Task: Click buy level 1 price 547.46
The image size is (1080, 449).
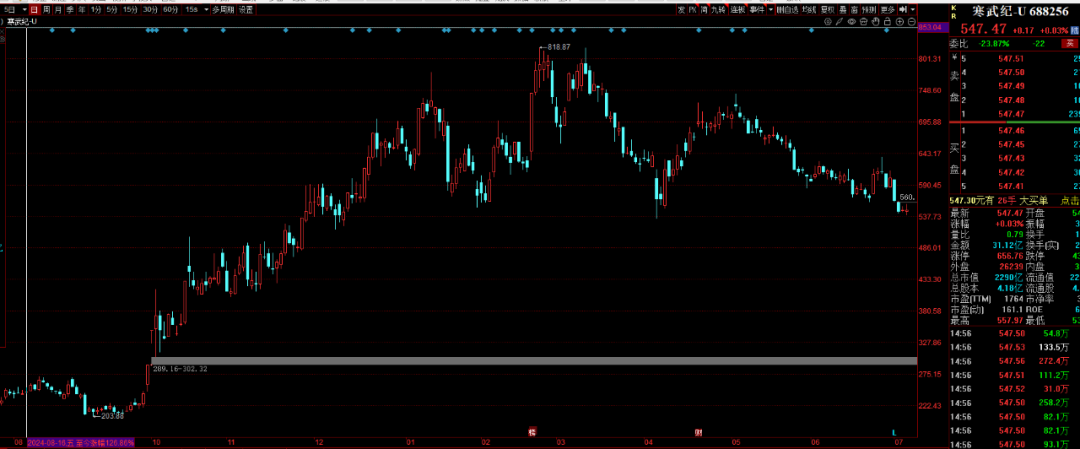Action: (1011, 130)
